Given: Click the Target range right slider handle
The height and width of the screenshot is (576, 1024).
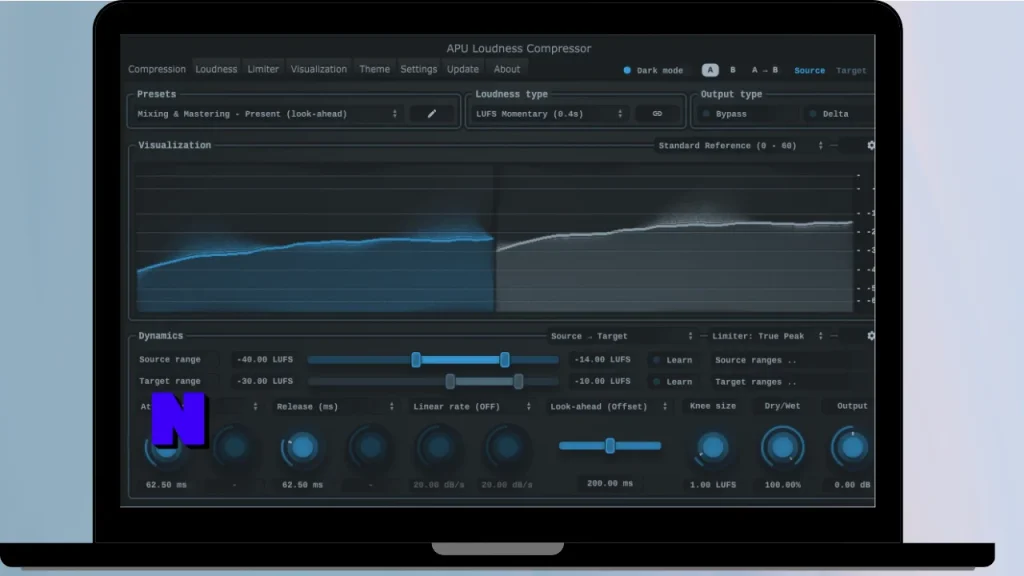Looking at the screenshot, I should [518, 381].
